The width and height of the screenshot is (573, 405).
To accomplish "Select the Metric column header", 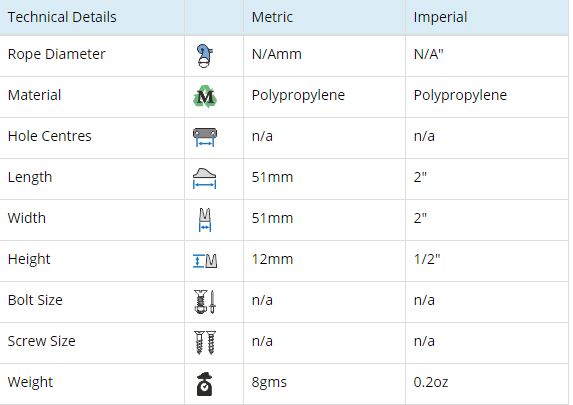I will tap(272, 17).
